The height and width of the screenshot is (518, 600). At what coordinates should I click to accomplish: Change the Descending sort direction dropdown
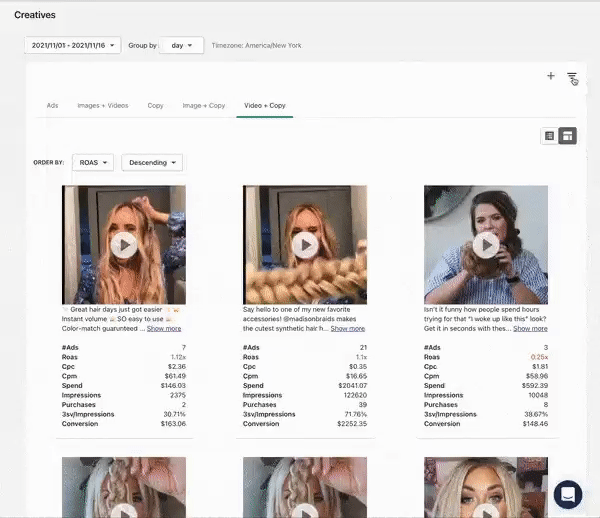tap(153, 162)
